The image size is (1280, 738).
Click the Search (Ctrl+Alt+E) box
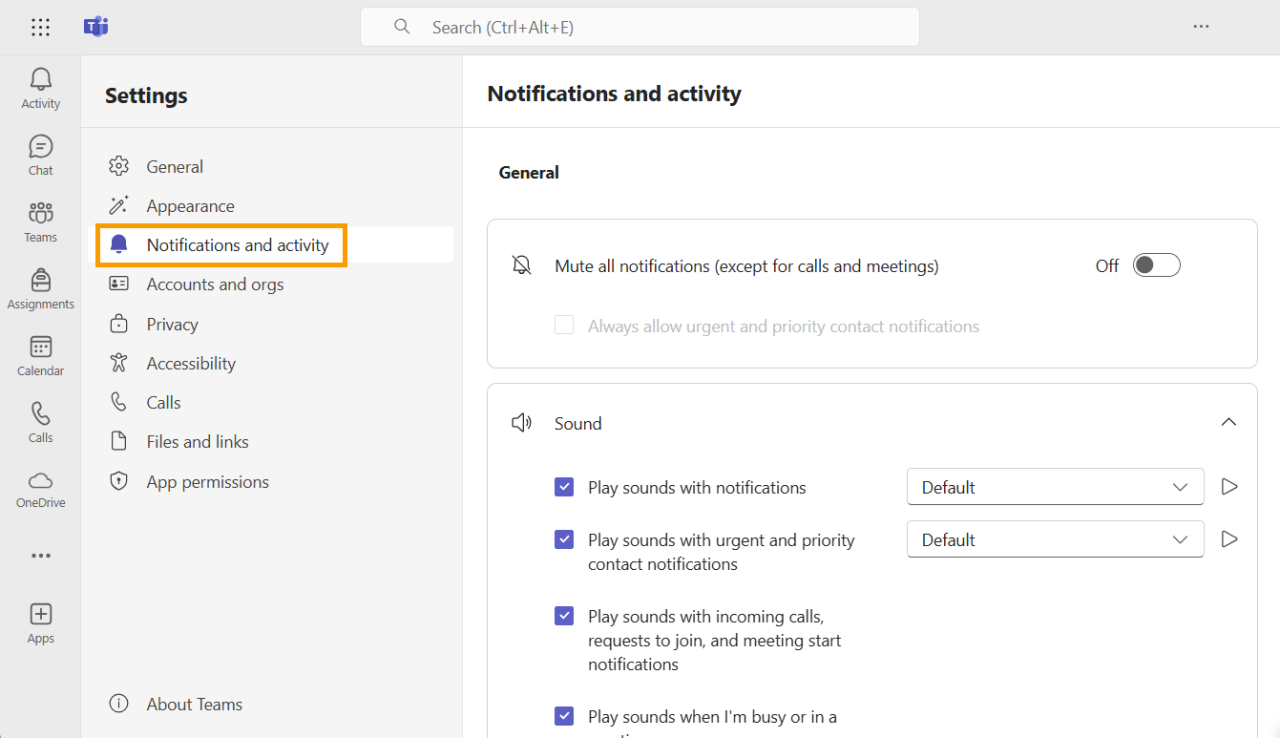[x=640, y=27]
